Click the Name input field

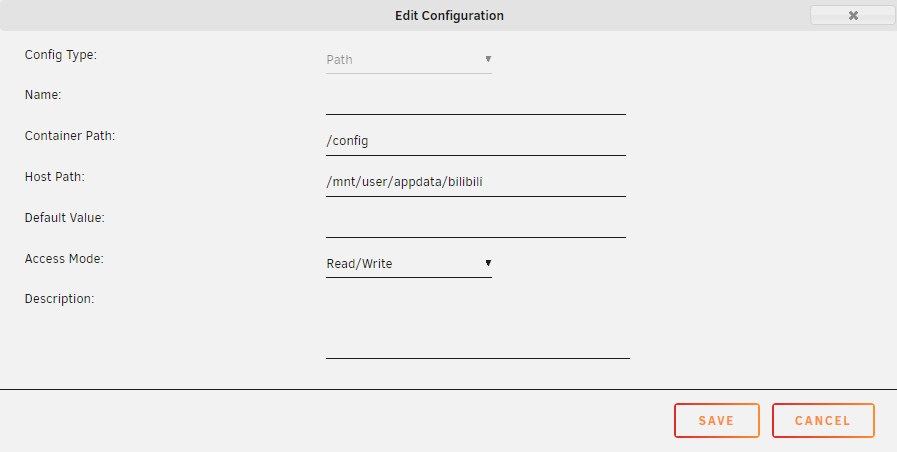coord(475,100)
